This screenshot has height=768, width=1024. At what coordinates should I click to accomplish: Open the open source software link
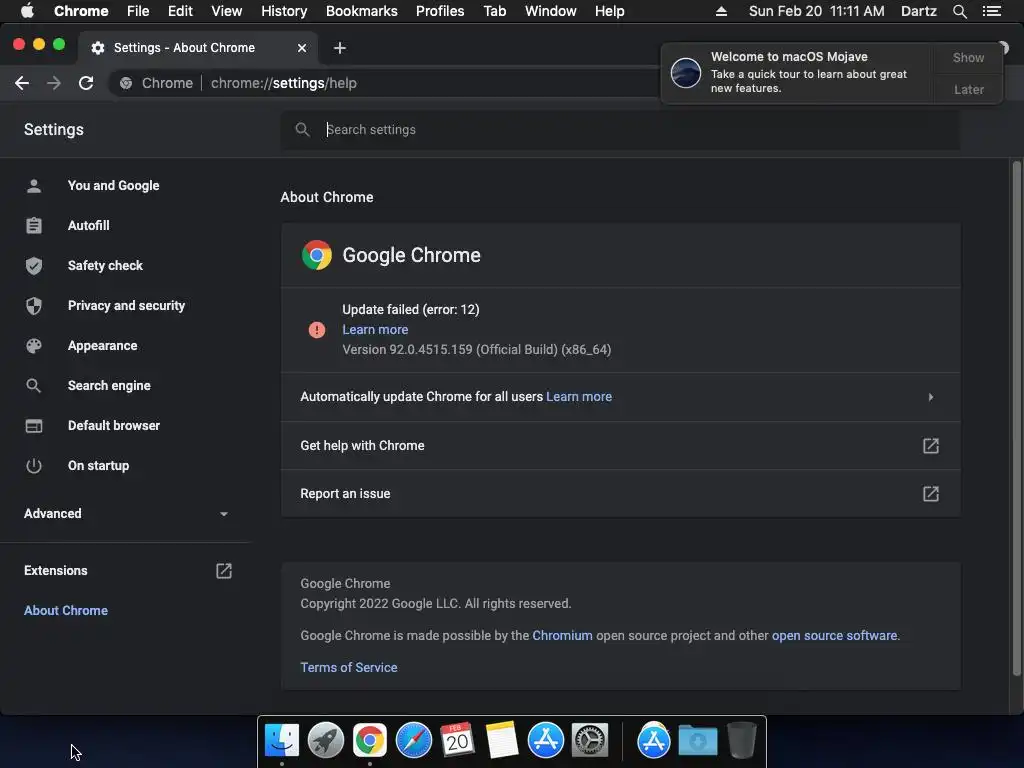point(834,635)
